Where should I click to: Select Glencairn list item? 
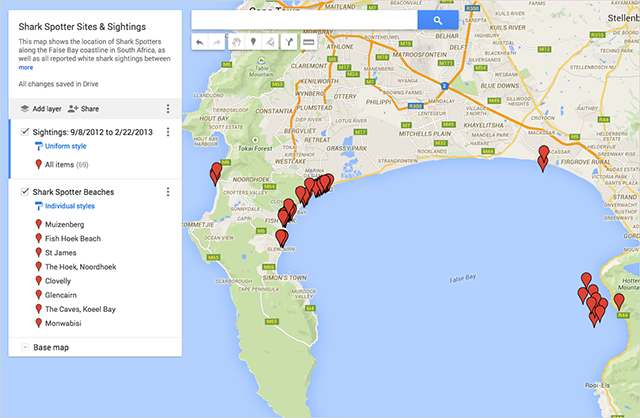point(56,295)
